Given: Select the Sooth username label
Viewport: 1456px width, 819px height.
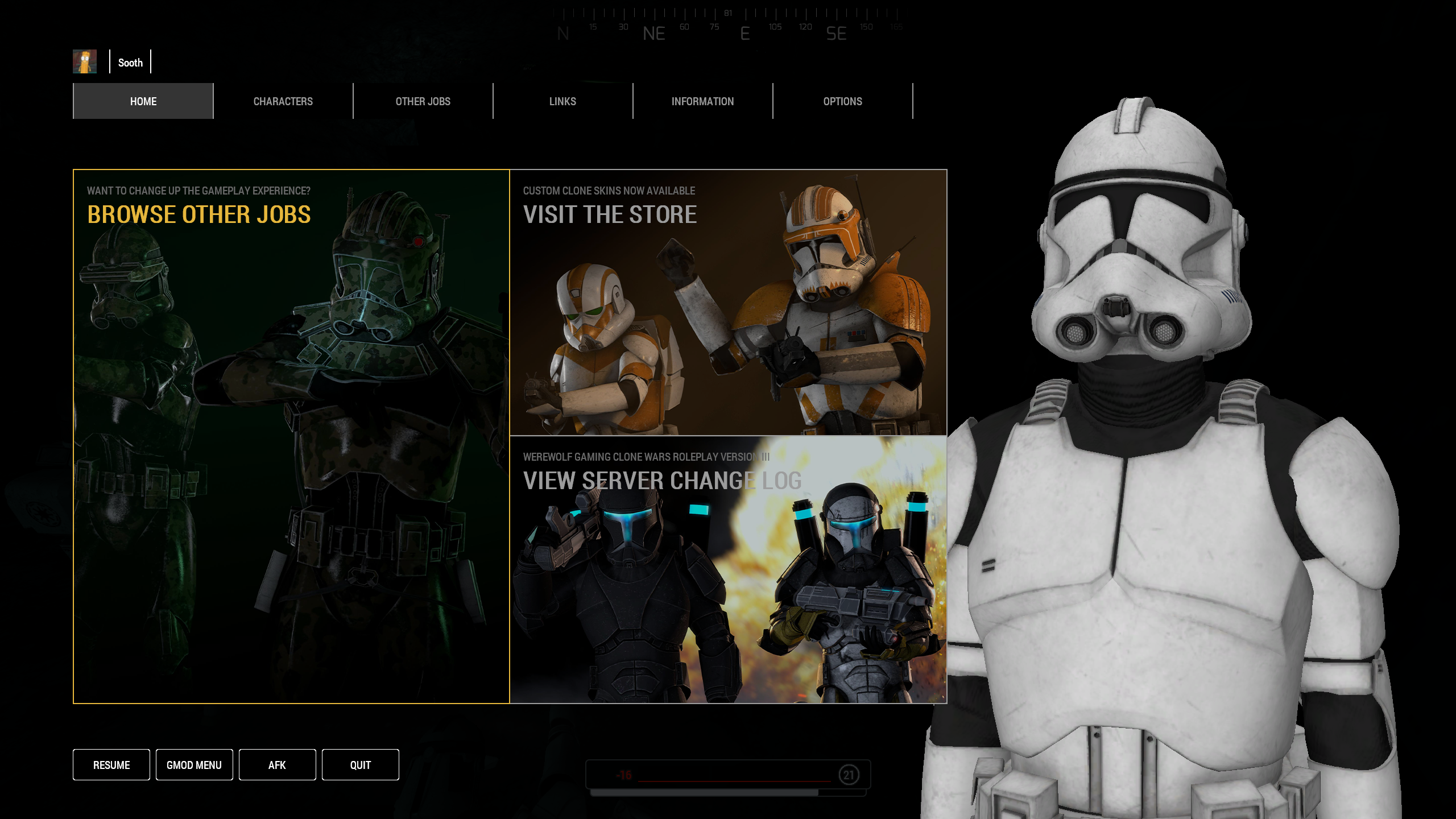Looking at the screenshot, I should [x=130, y=63].
